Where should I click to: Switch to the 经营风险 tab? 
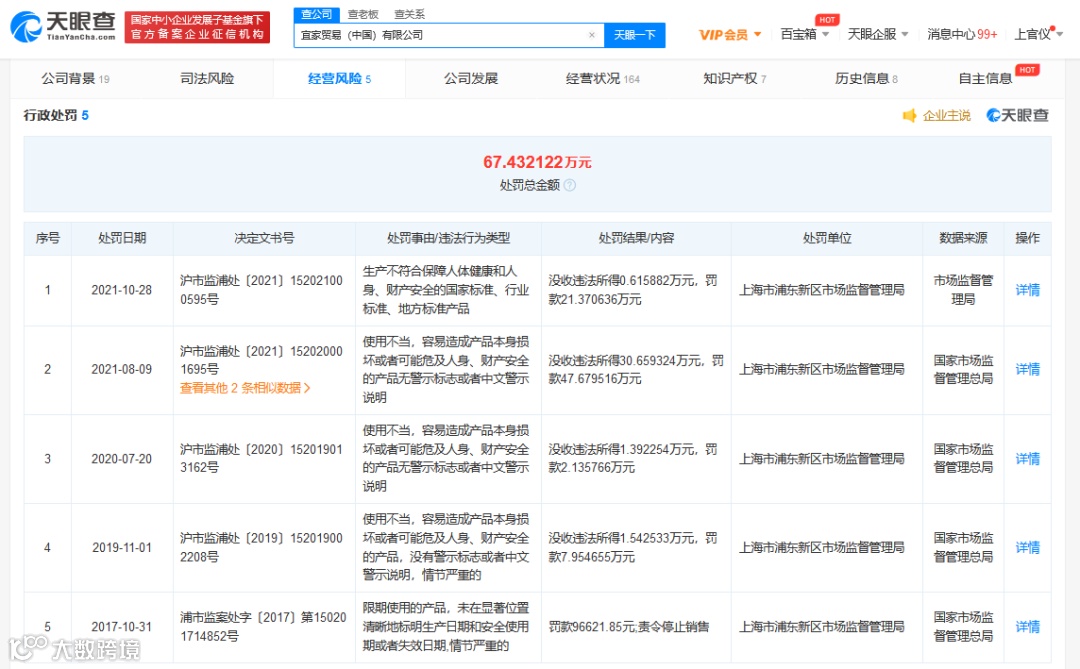click(339, 79)
